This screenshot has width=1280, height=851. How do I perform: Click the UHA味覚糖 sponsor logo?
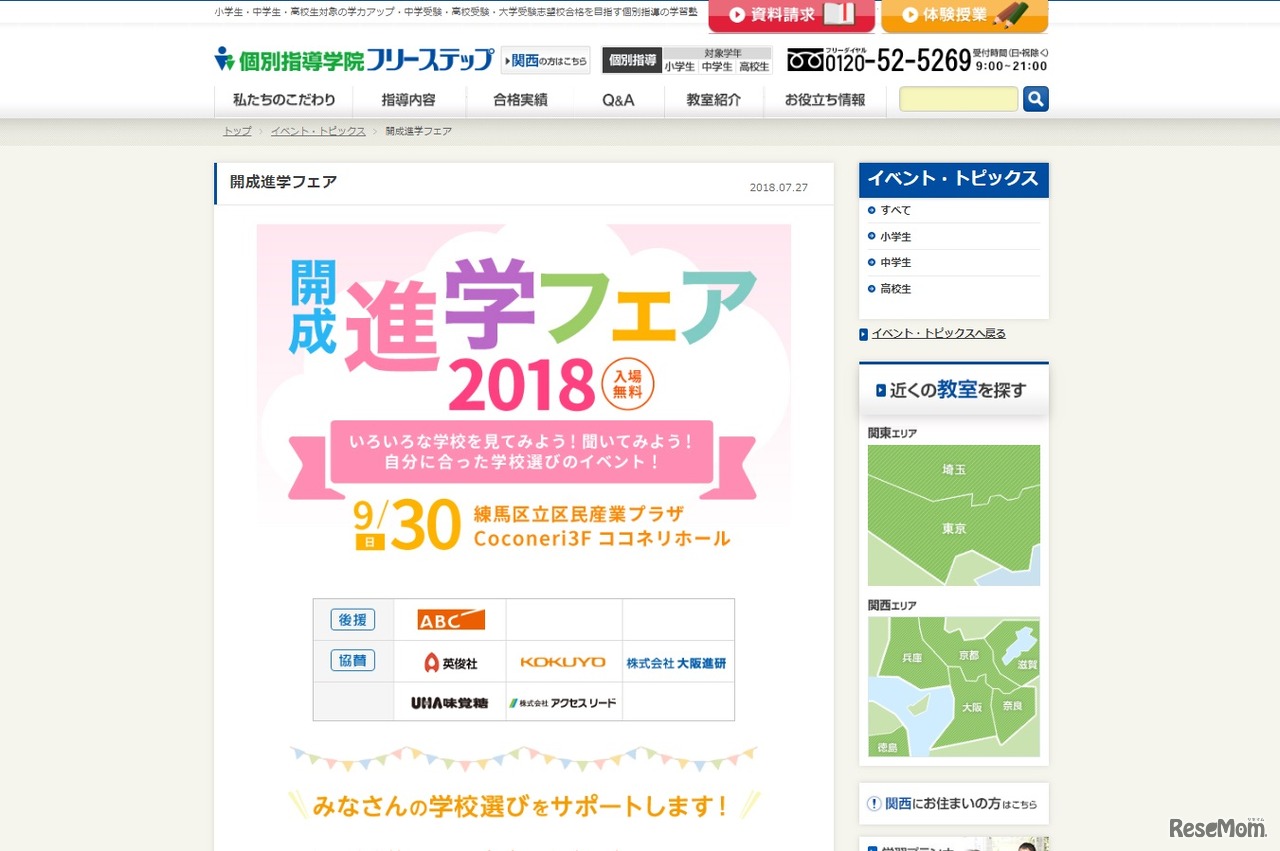450,703
